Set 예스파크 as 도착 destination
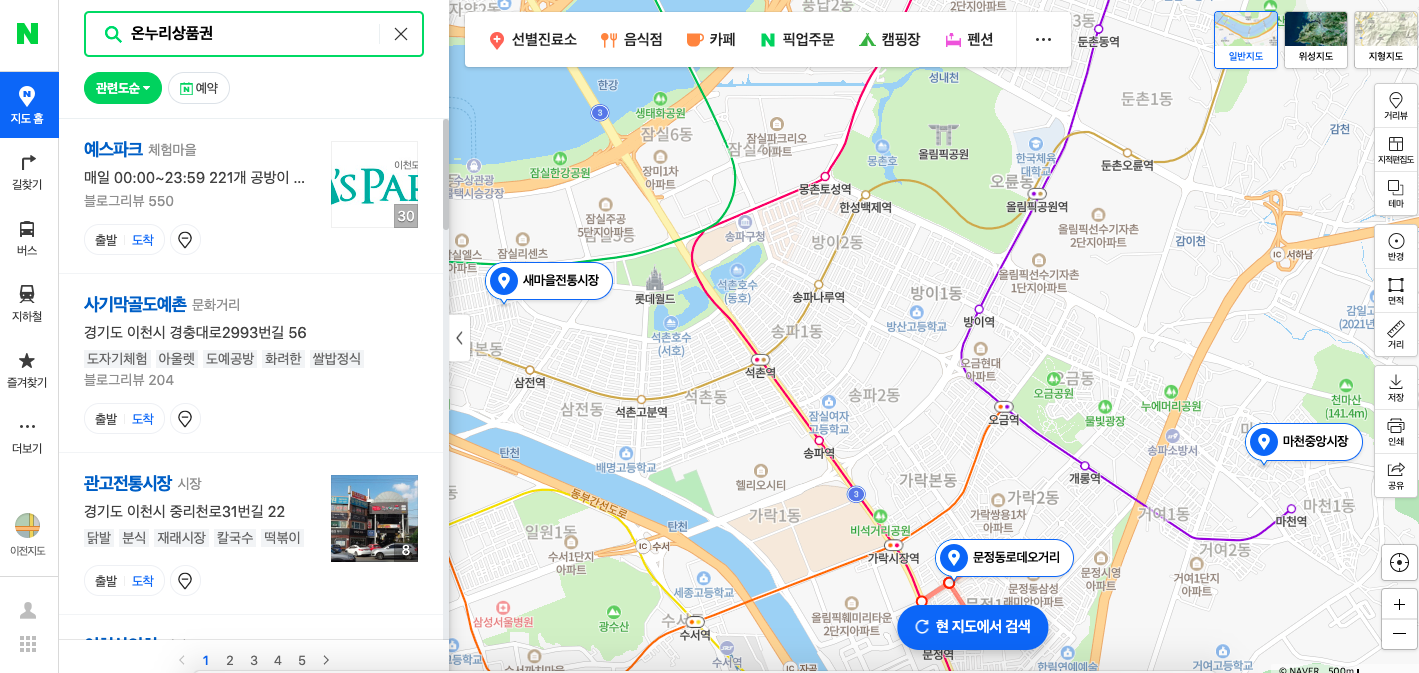 click(143, 240)
